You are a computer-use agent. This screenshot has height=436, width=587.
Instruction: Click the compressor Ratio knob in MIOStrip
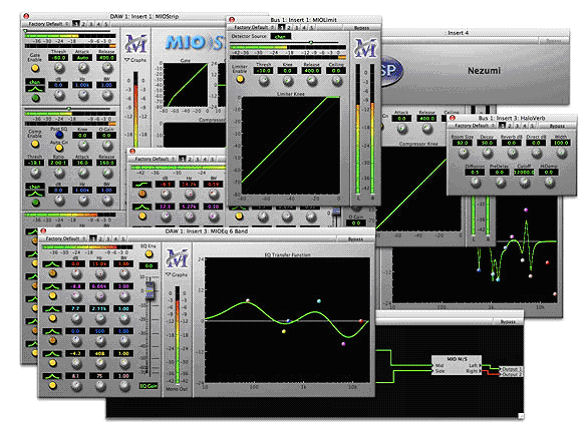tap(59, 173)
